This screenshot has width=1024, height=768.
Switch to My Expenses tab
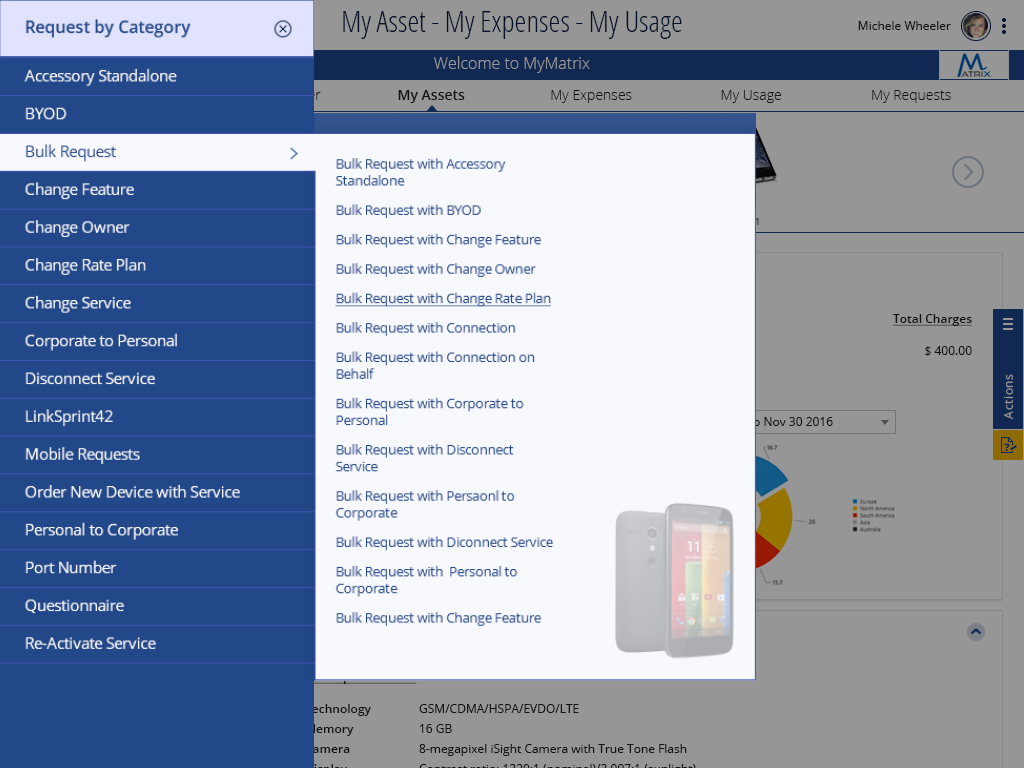point(591,95)
